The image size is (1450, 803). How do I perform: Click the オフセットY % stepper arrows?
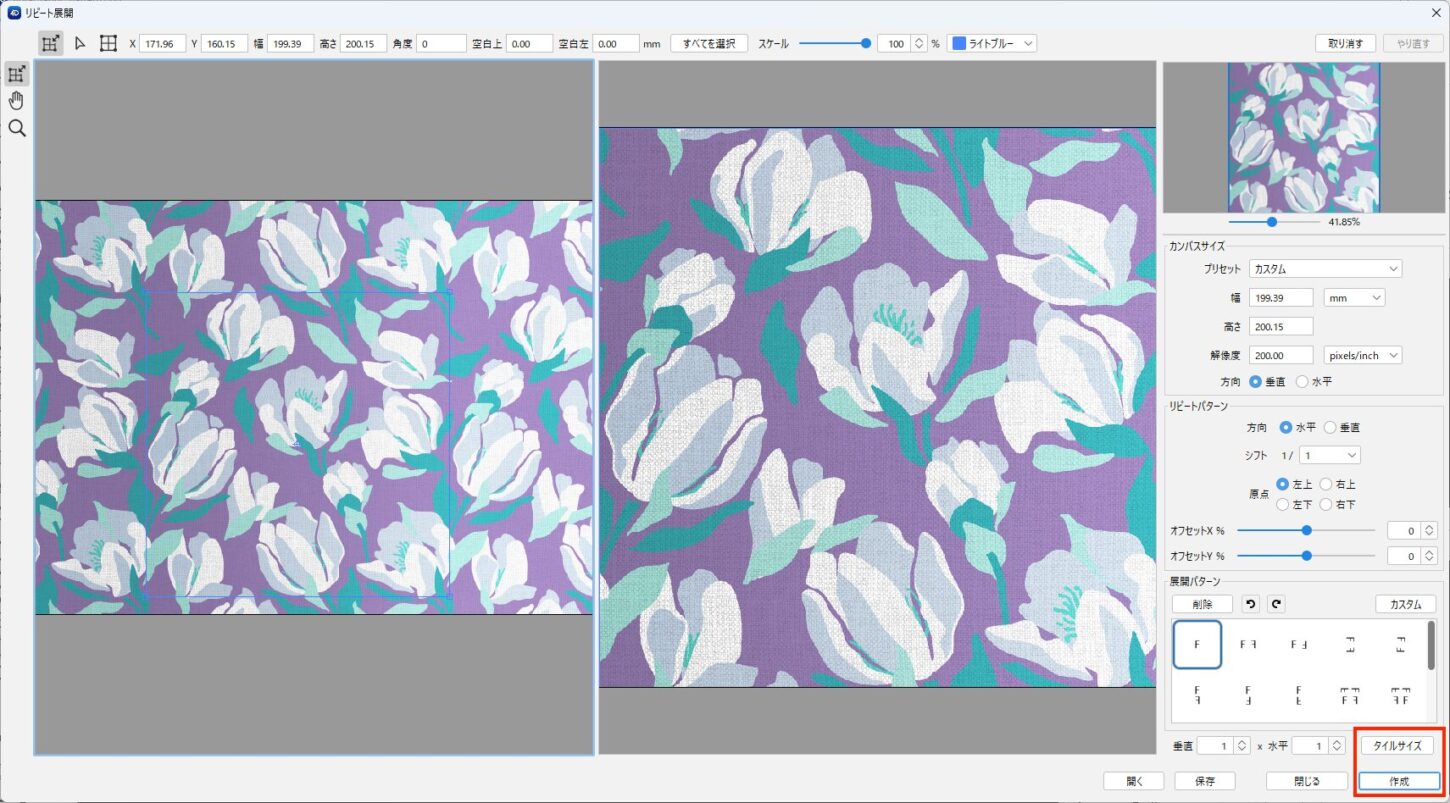pos(1429,556)
